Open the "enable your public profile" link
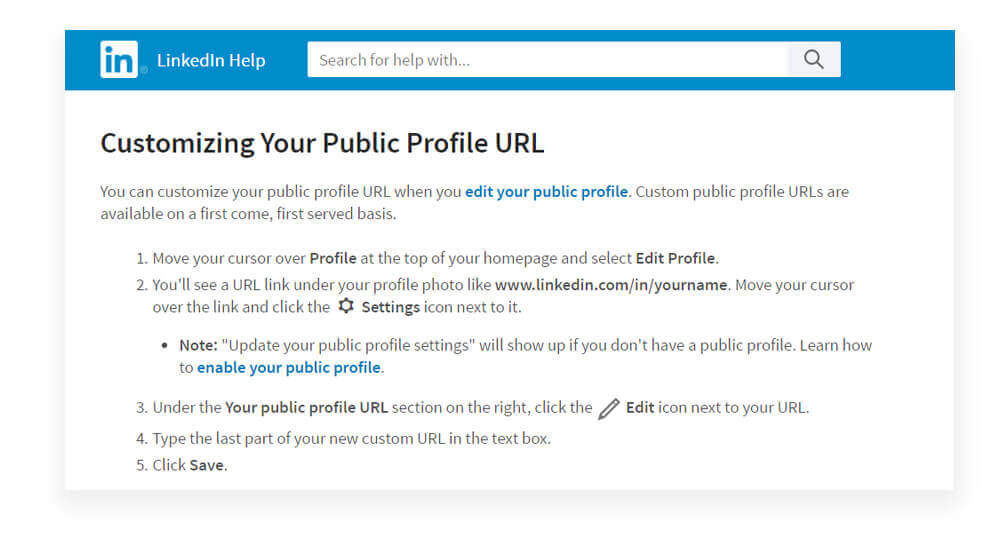 point(288,367)
